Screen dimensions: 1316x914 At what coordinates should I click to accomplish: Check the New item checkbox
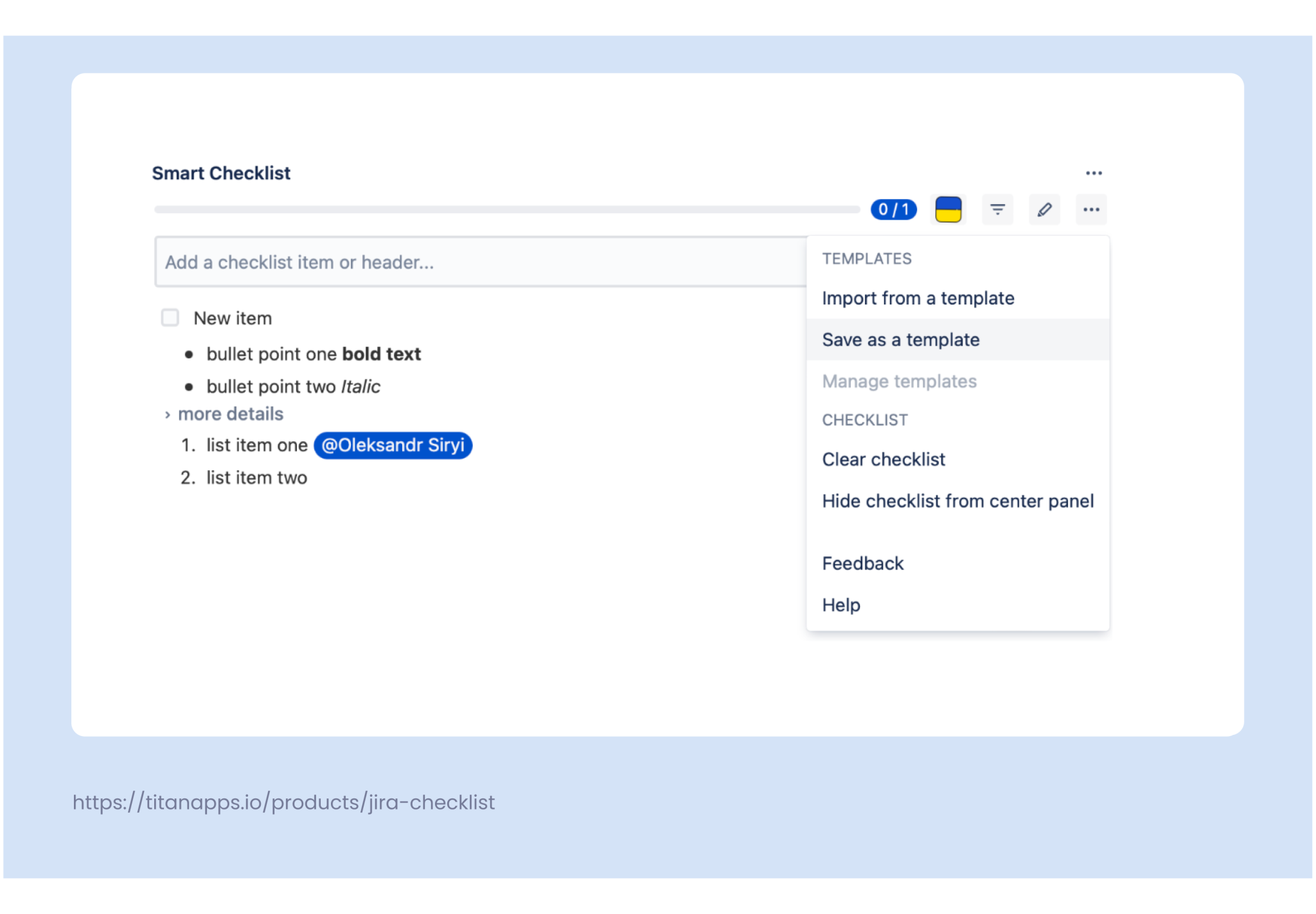[x=170, y=317]
